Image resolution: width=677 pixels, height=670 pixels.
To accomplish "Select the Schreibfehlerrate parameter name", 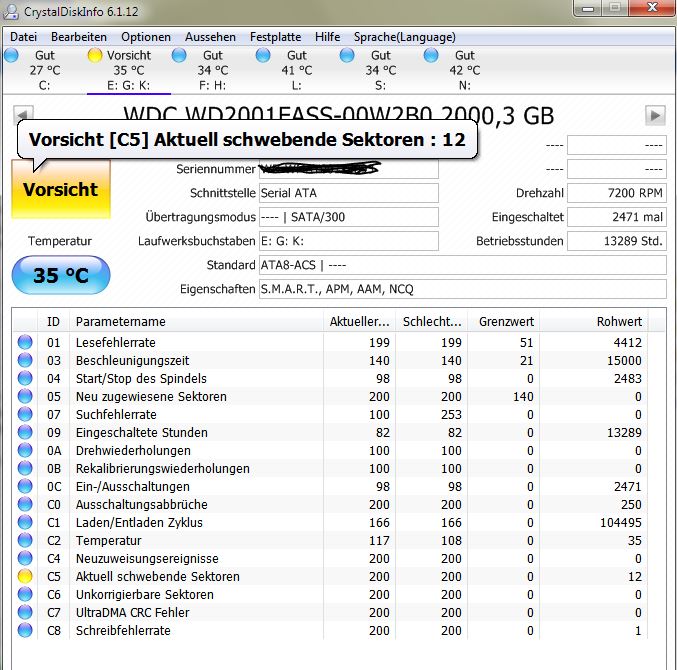I will click(123, 630).
